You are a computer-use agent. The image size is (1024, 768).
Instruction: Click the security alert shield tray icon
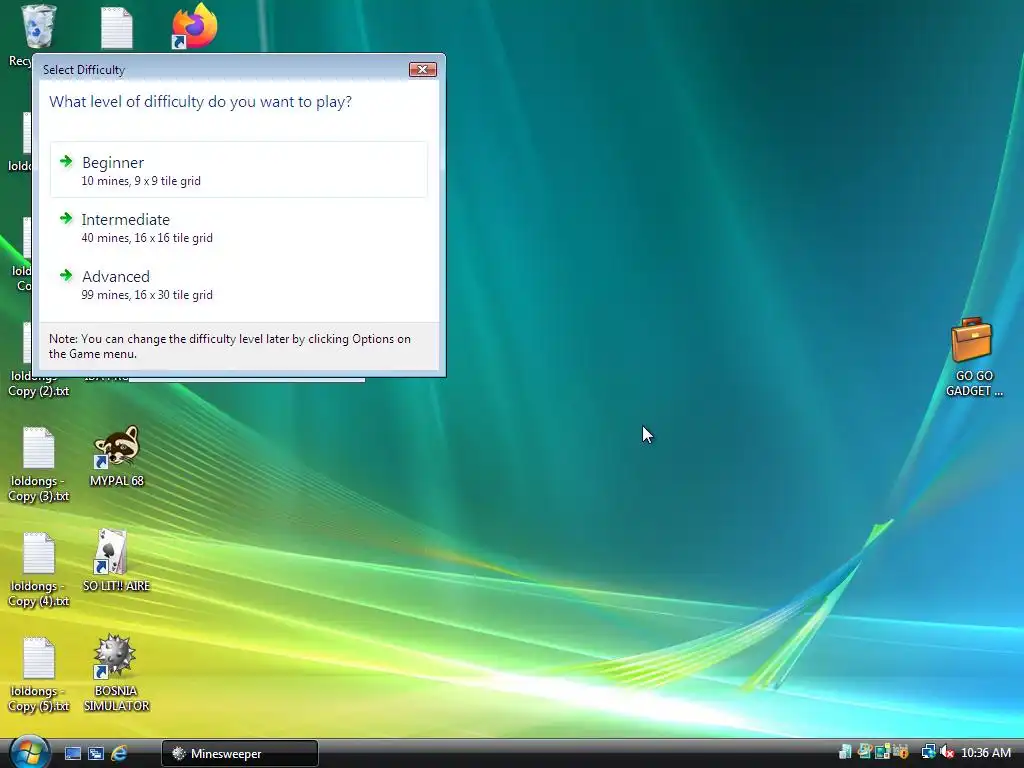click(901, 752)
